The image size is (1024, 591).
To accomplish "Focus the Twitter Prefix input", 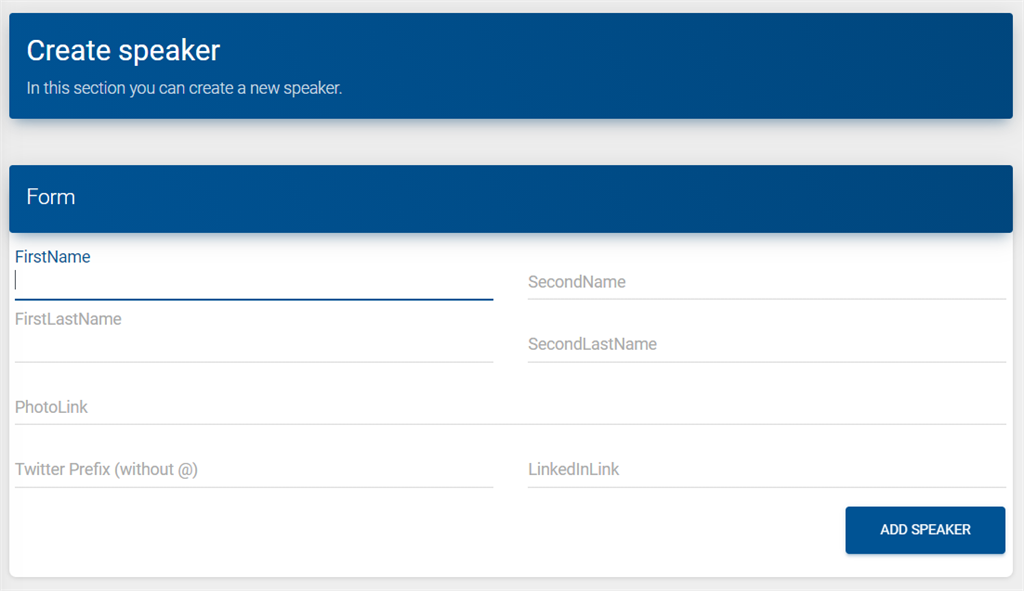I will (x=254, y=469).
